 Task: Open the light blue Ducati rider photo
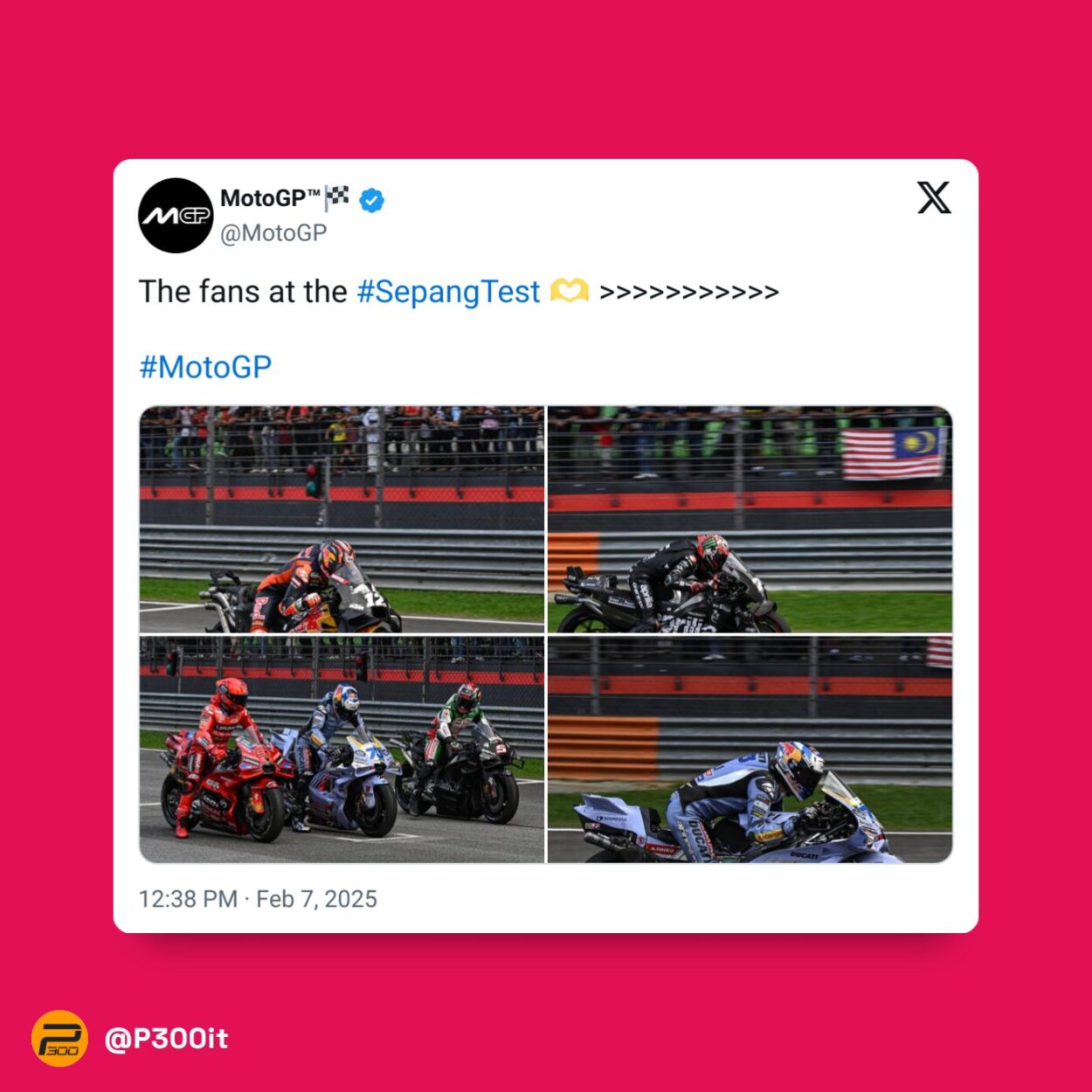coord(750,750)
